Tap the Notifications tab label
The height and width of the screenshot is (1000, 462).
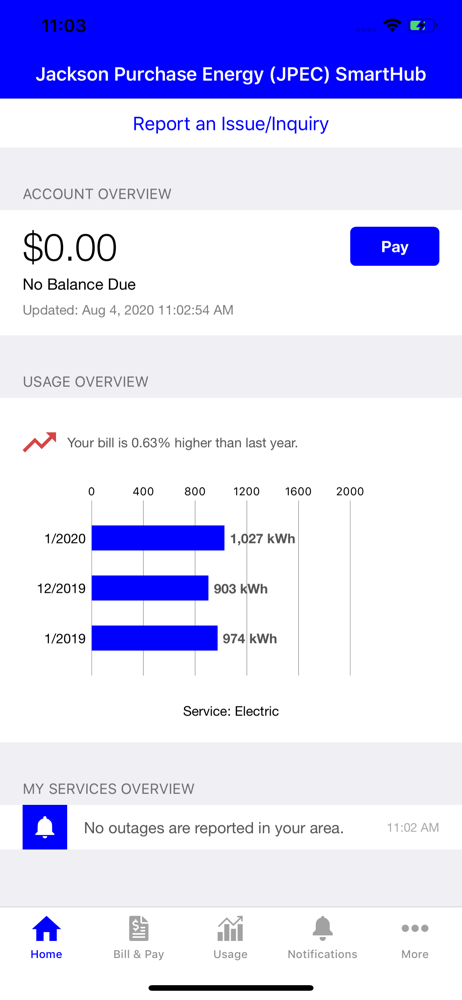322,954
